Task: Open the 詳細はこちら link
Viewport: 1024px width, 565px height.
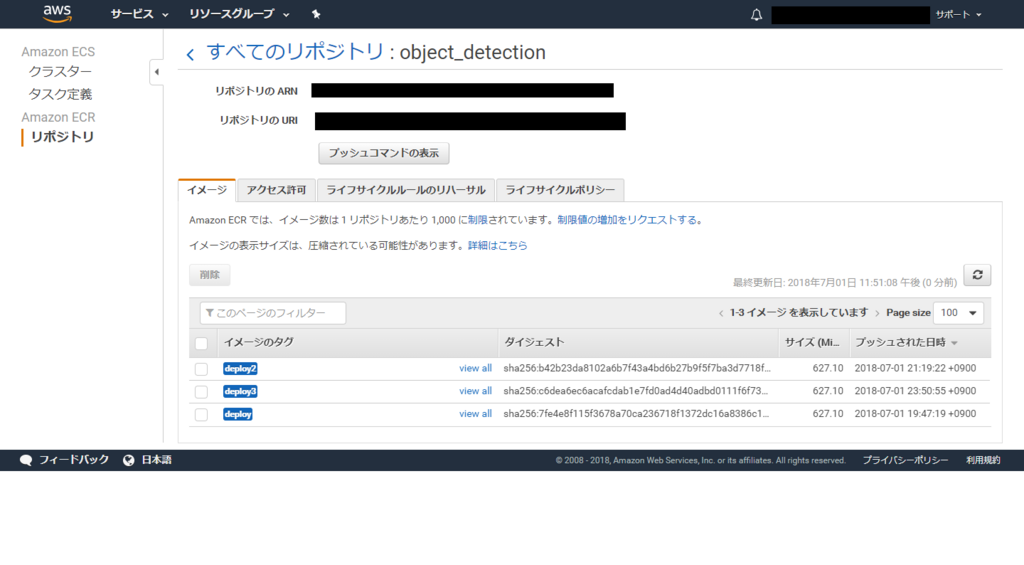Action: 498,246
